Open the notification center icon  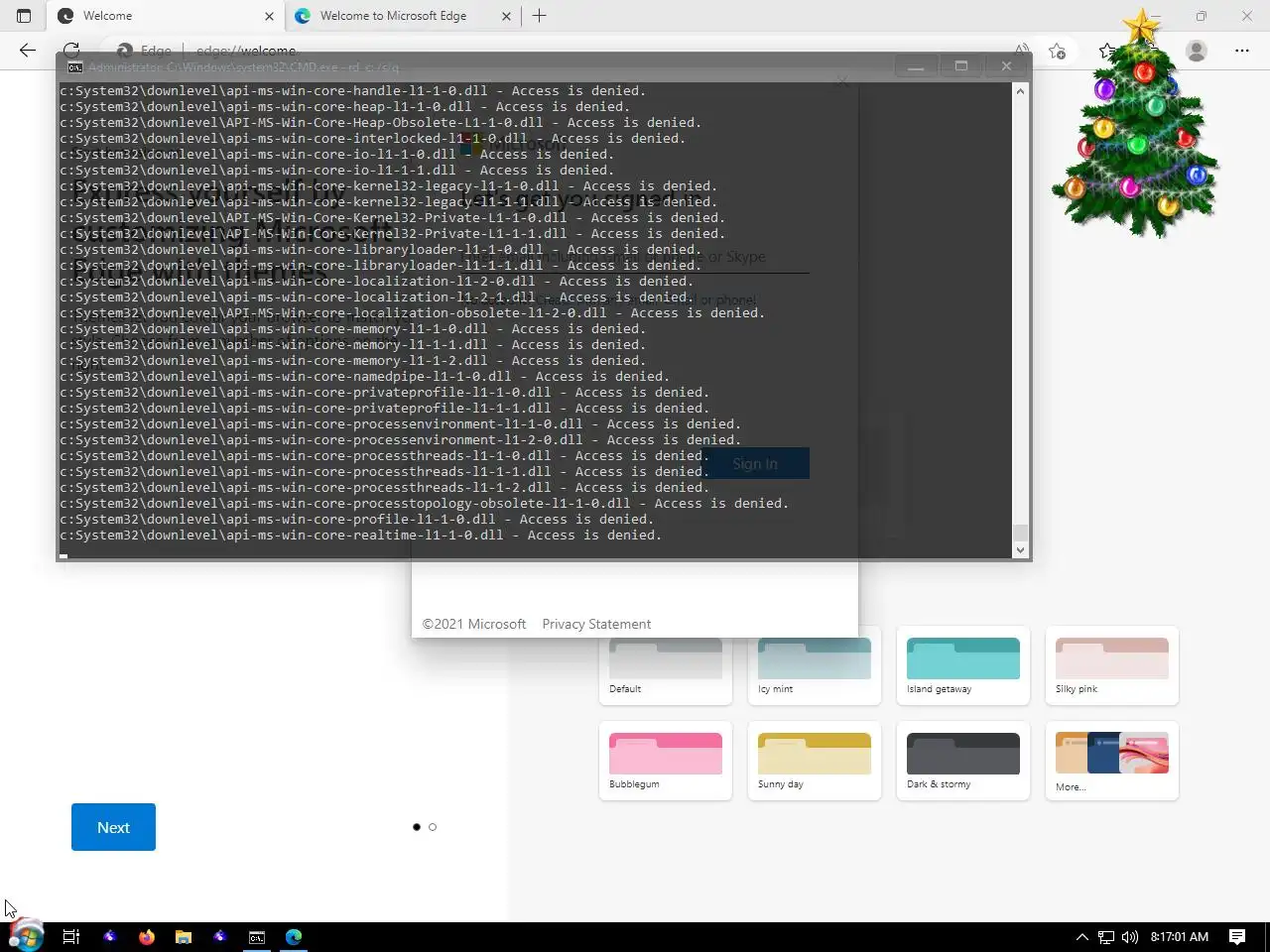1237,936
